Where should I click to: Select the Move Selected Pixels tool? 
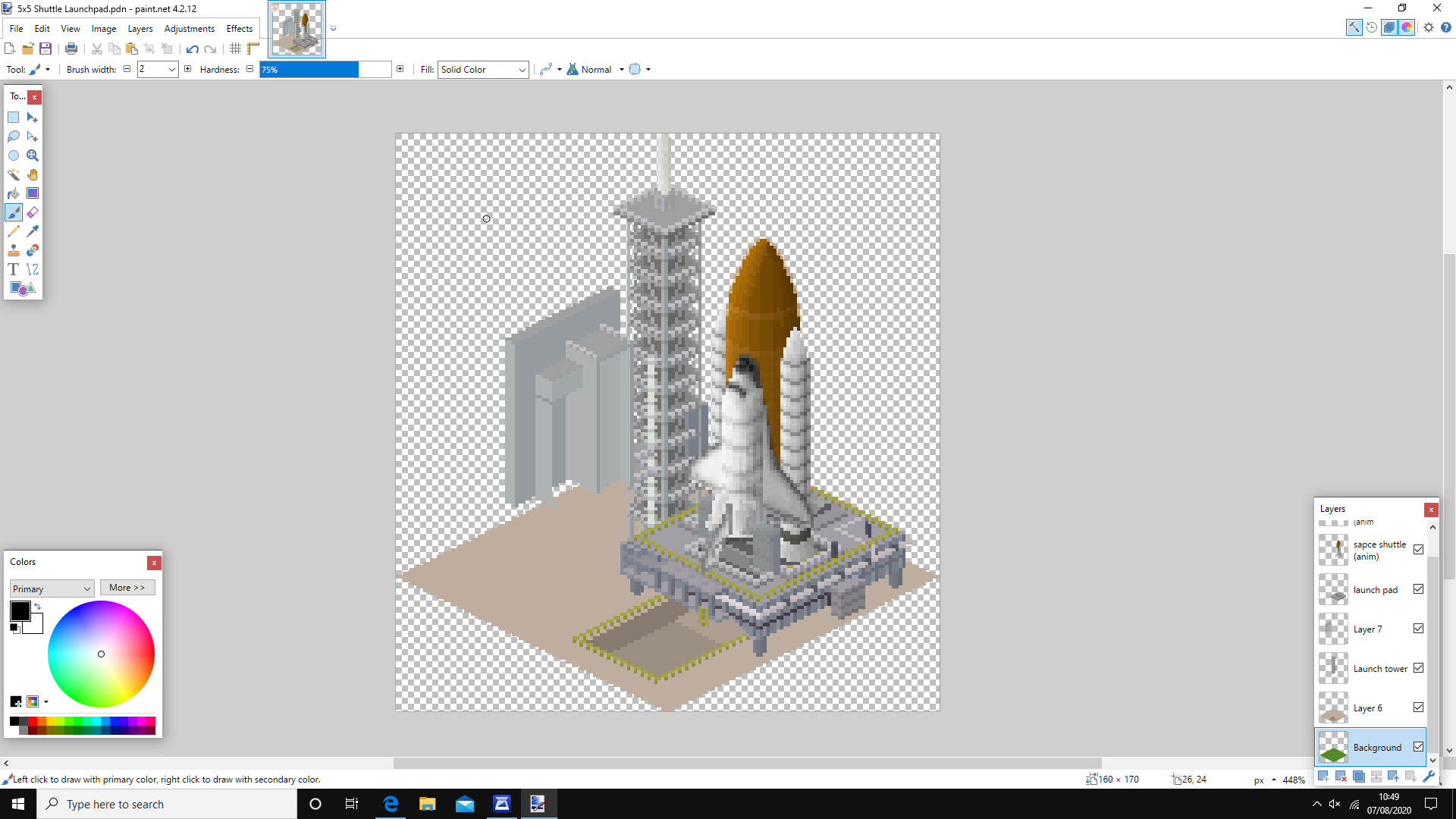coord(33,118)
